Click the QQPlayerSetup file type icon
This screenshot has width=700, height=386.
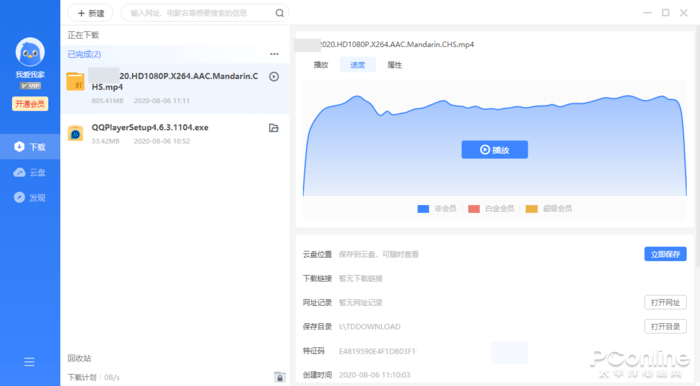75,133
